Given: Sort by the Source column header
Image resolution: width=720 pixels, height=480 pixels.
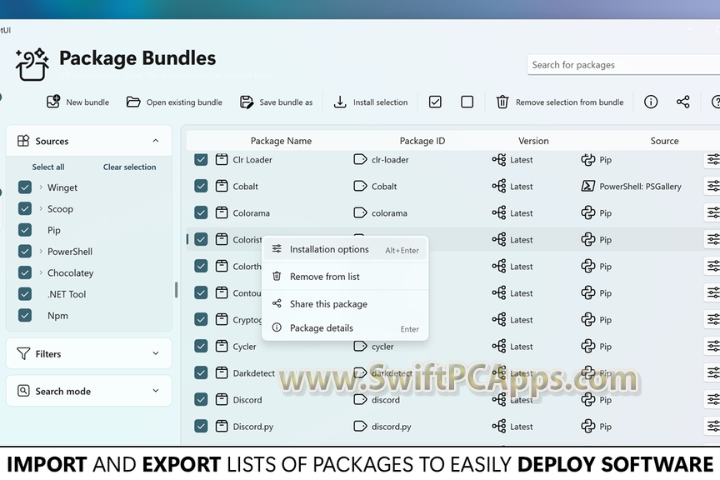Looking at the screenshot, I should coord(664,141).
